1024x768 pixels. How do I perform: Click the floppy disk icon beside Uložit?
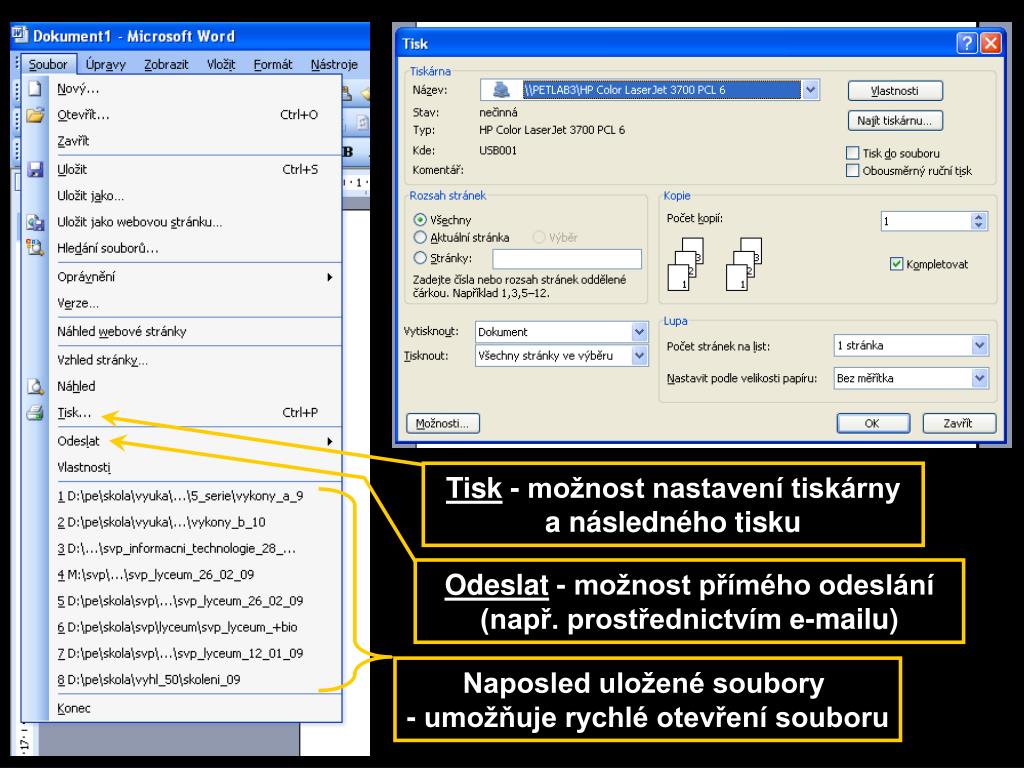tap(35, 170)
